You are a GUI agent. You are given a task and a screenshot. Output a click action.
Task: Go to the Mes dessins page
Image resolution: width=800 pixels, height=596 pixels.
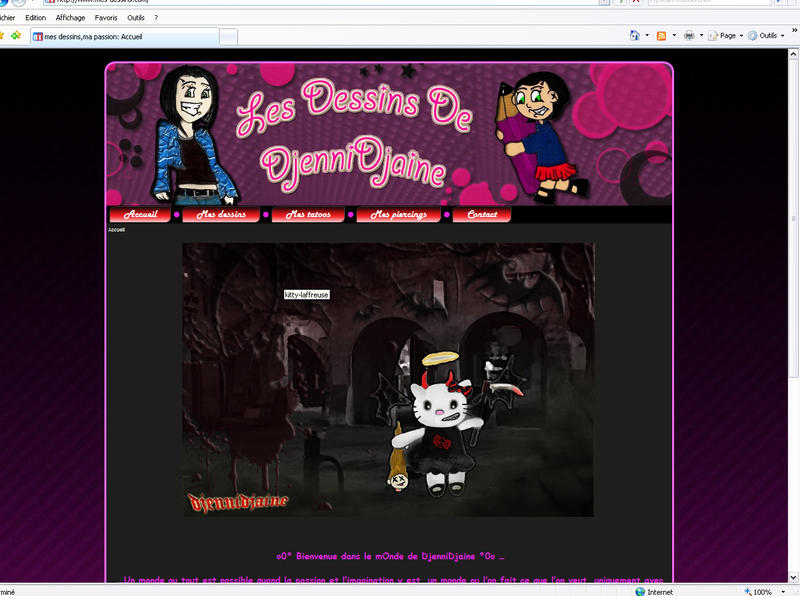coord(221,215)
